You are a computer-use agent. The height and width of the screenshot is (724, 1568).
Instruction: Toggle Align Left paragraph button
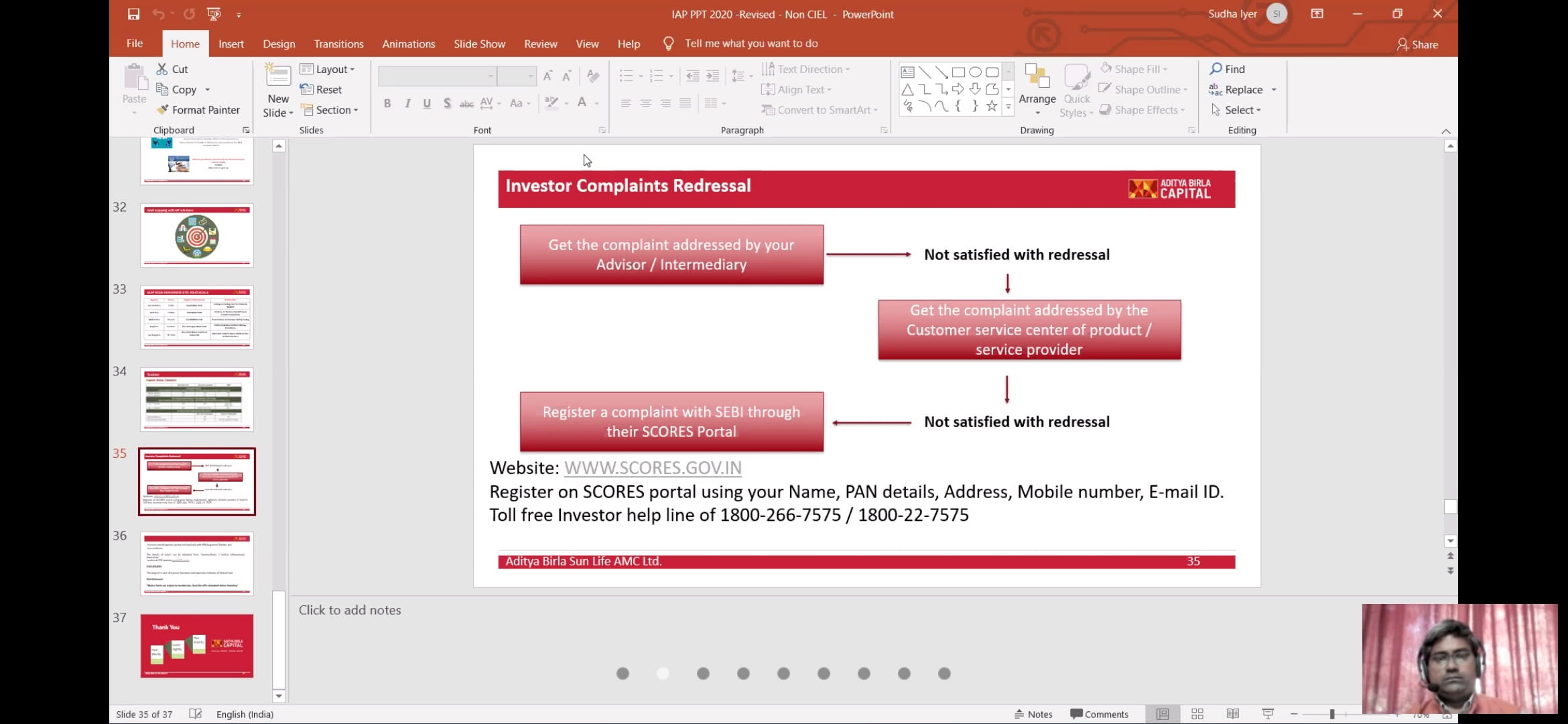pyautogui.click(x=626, y=103)
